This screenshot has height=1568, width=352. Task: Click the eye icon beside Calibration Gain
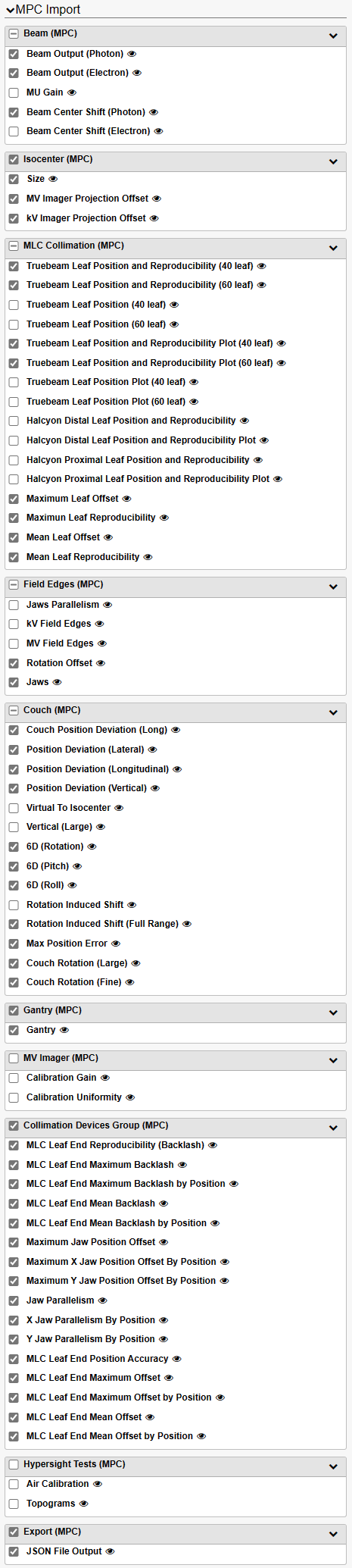pos(105,1078)
